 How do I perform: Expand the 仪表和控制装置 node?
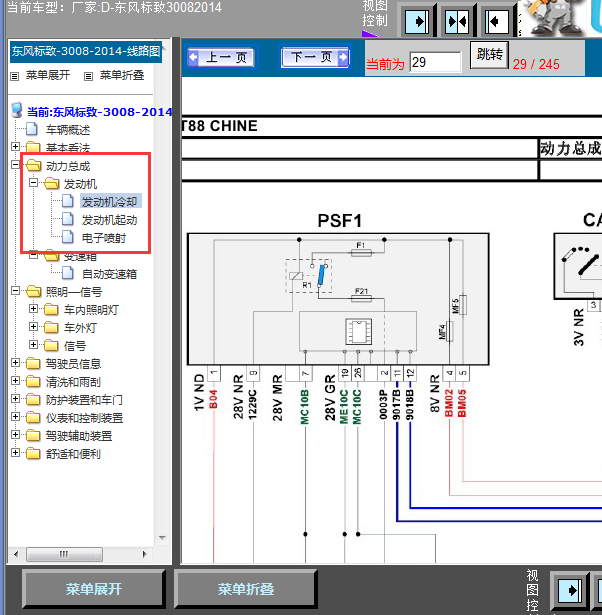pyautogui.click(x=15, y=417)
